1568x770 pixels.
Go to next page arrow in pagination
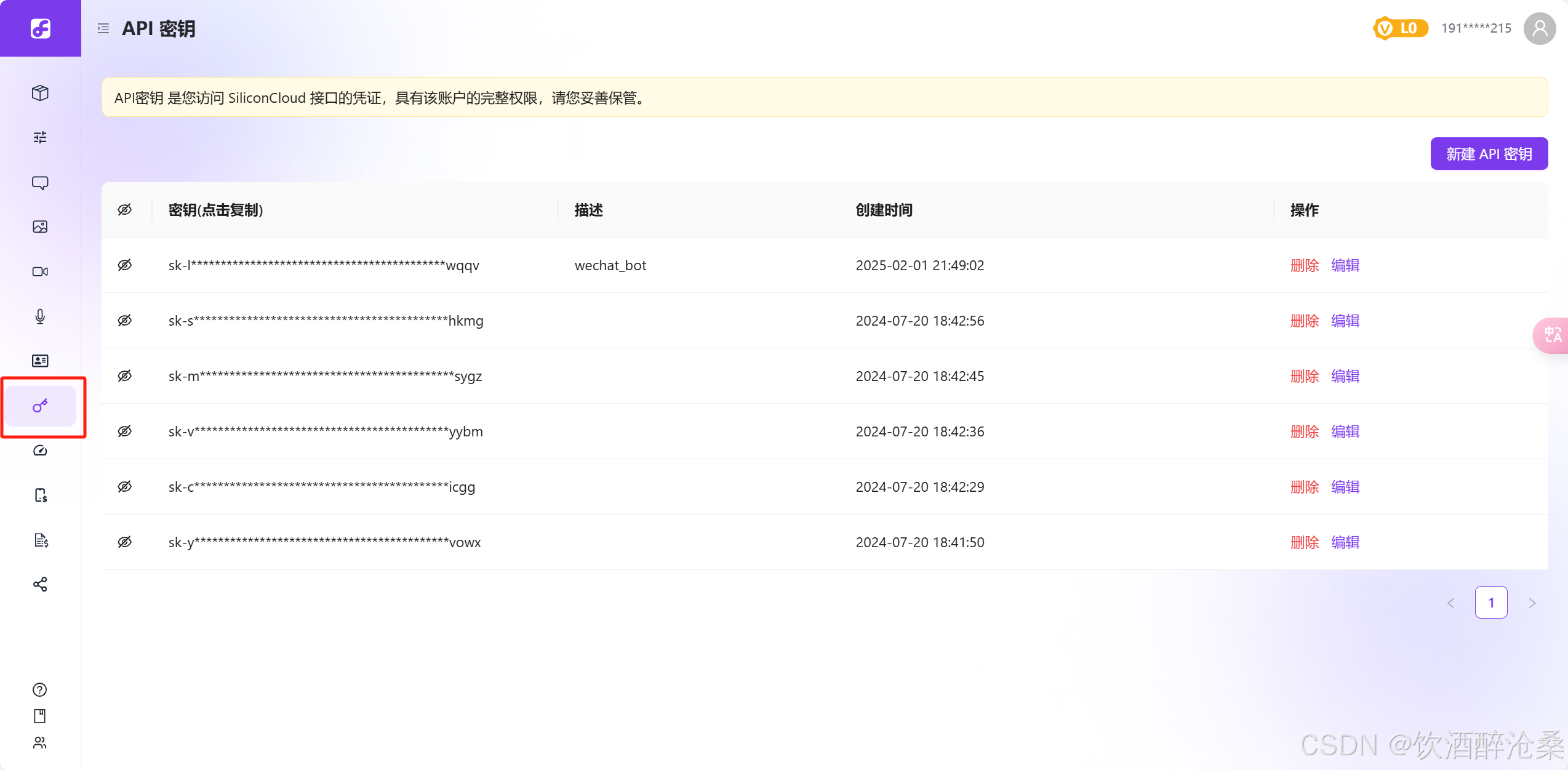click(x=1532, y=603)
